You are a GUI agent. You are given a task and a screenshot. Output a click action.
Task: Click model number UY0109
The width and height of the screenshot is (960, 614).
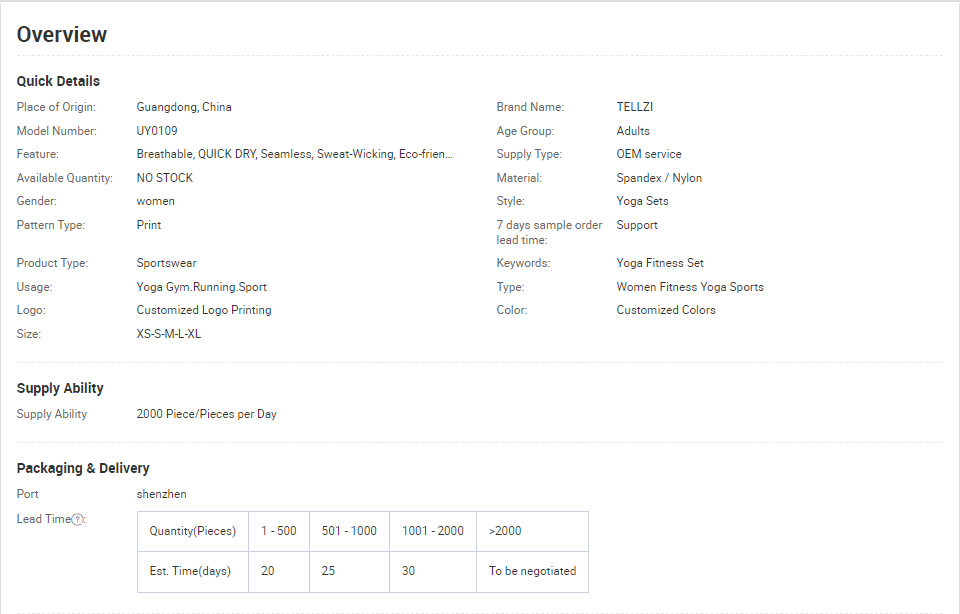pyautogui.click(x=157, y=131)
